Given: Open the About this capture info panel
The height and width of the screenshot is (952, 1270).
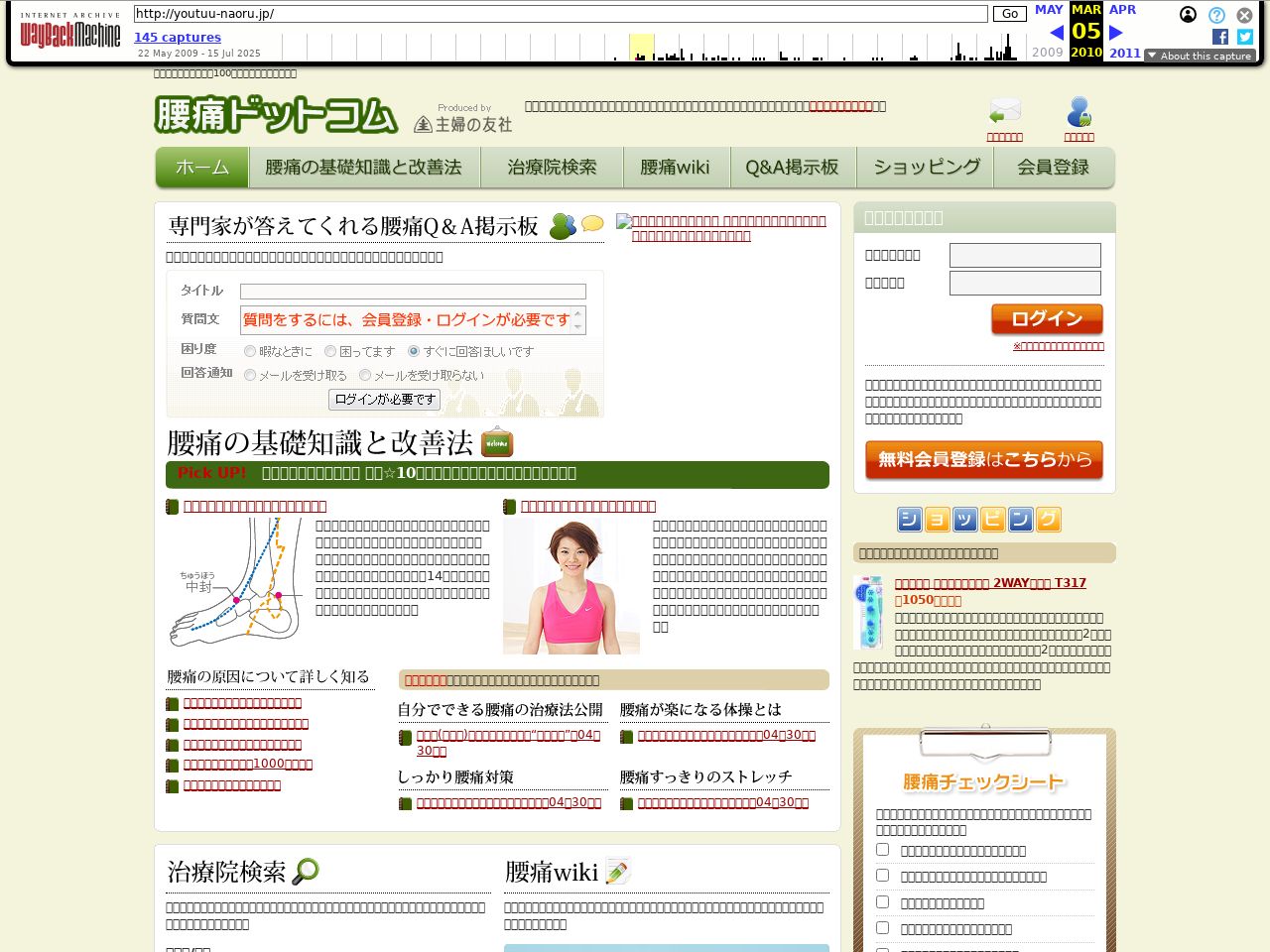Looking at the screenshot, I should coord(1200,56).
